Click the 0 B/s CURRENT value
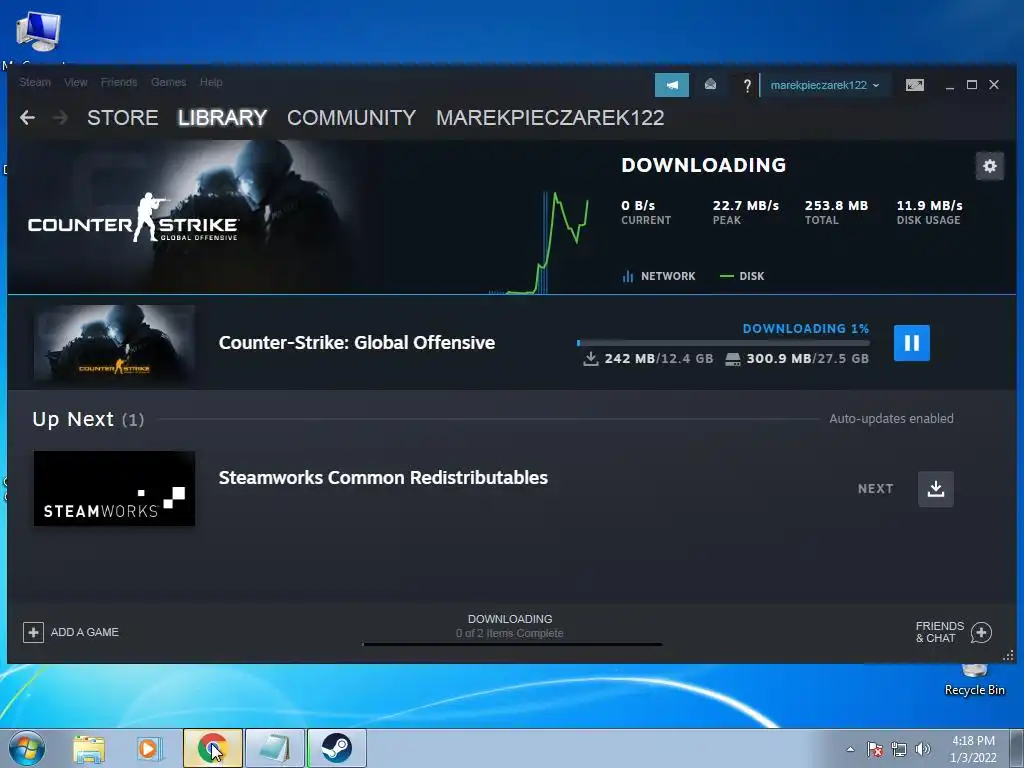Image resolution: width=1024 pixels, height=768 pixels. pos(638,206)
